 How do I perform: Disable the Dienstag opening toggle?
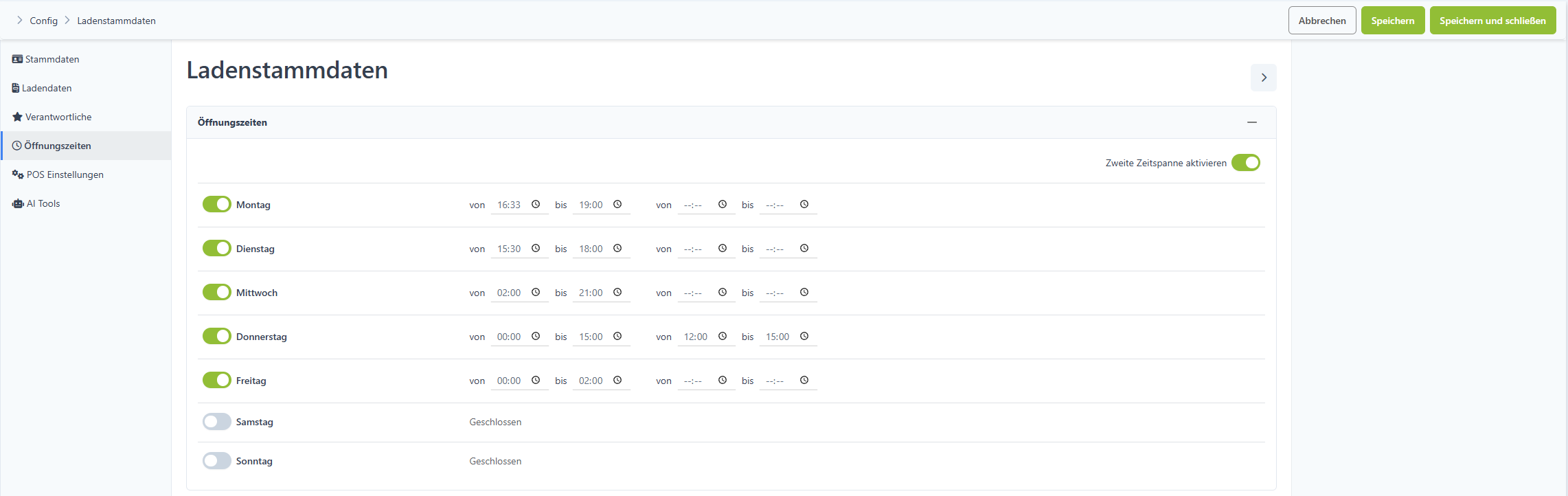pos(217,248)
